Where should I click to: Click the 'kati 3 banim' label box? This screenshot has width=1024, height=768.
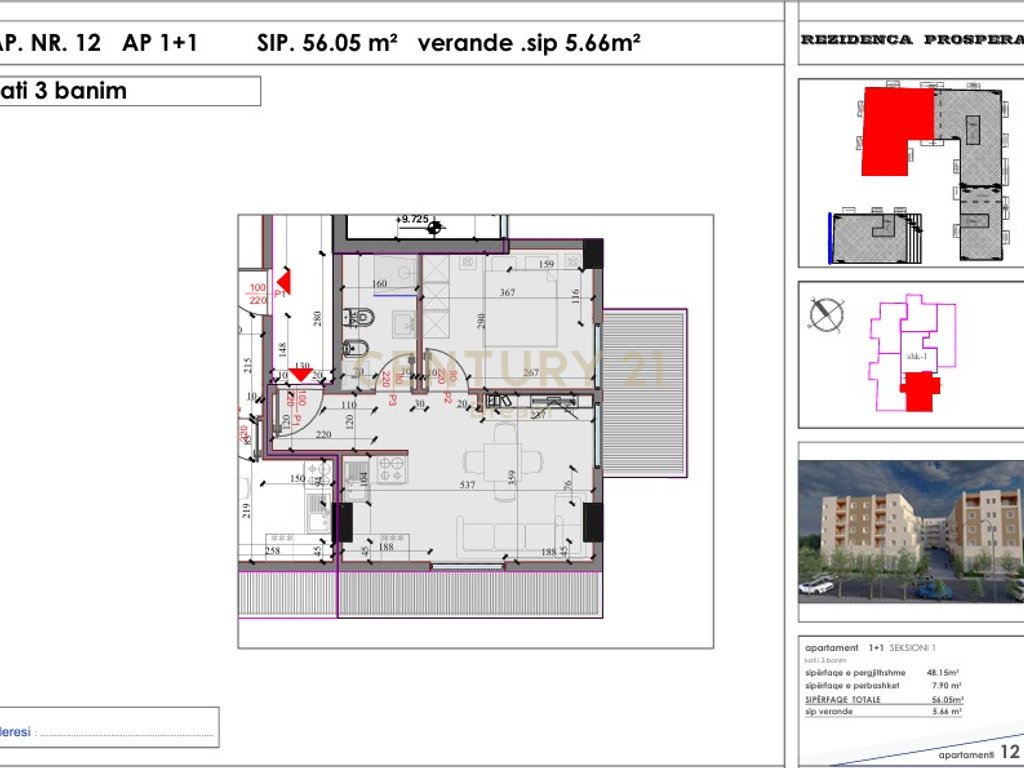point(128,91)
